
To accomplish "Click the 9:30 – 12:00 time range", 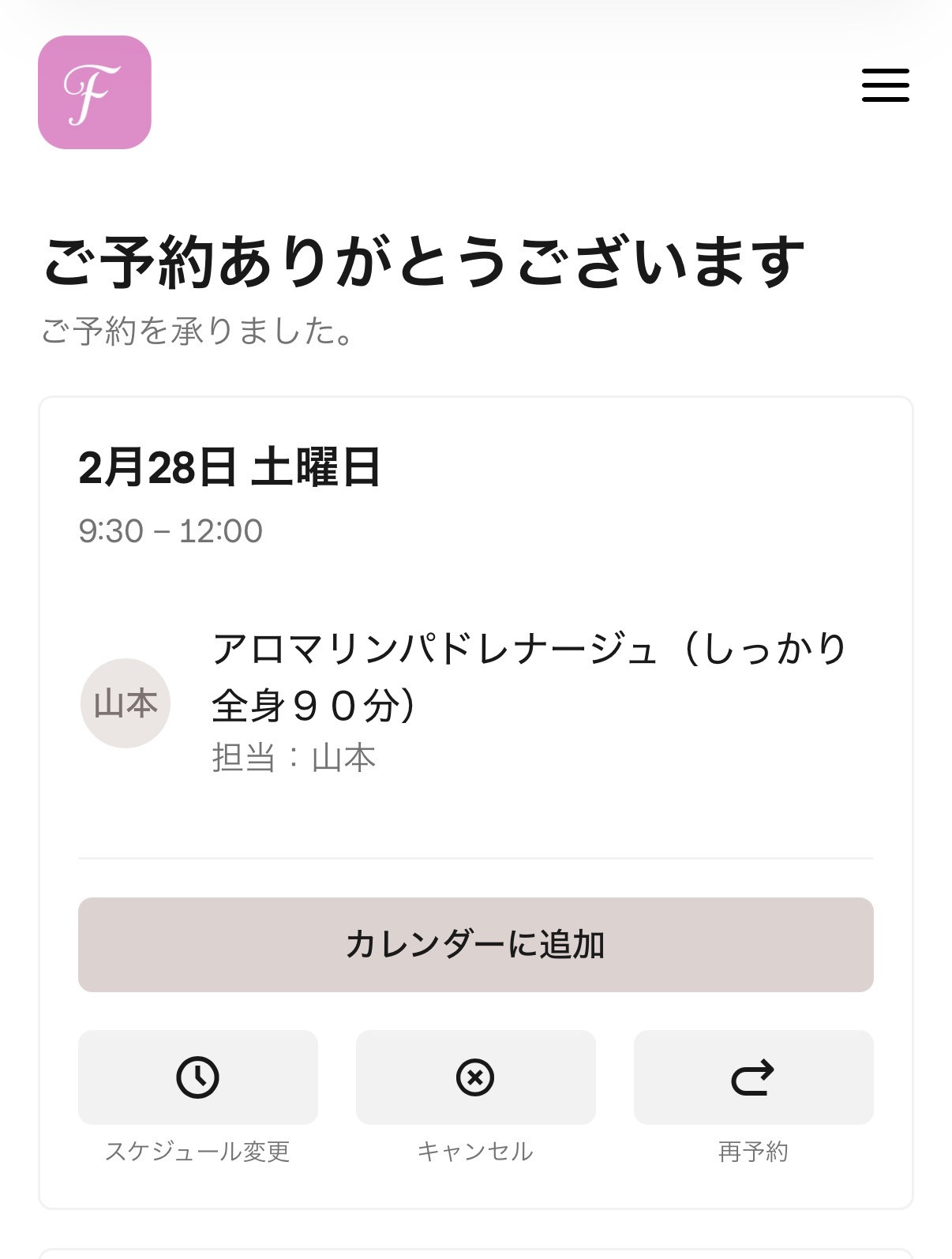I will coord(171,531).
